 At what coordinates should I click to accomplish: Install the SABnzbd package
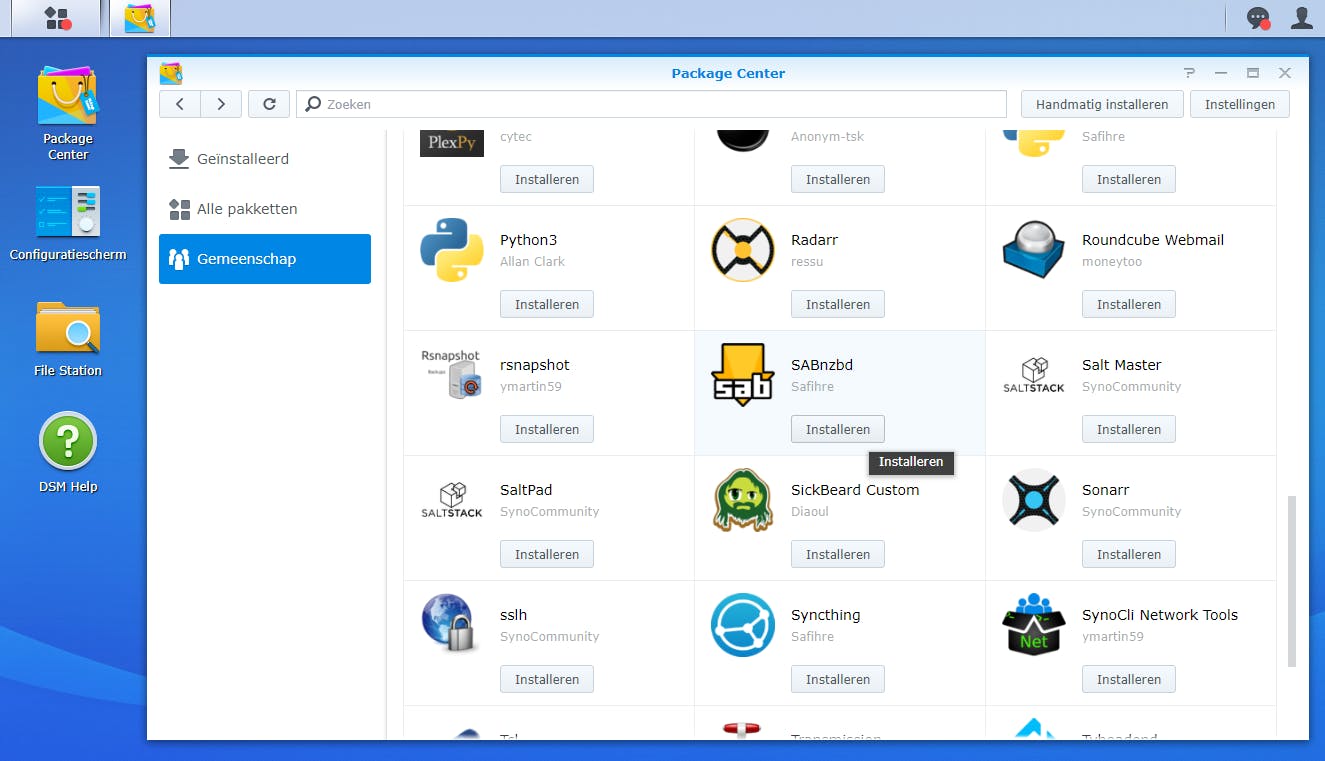pos(838,429)
